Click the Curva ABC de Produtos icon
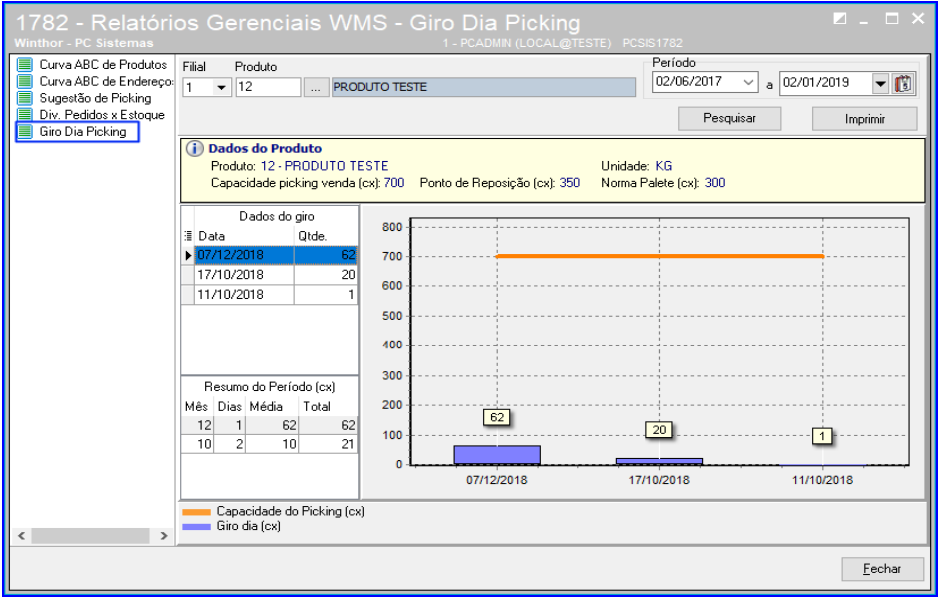This screenshot has height=598, width=939. click(25, 64)
